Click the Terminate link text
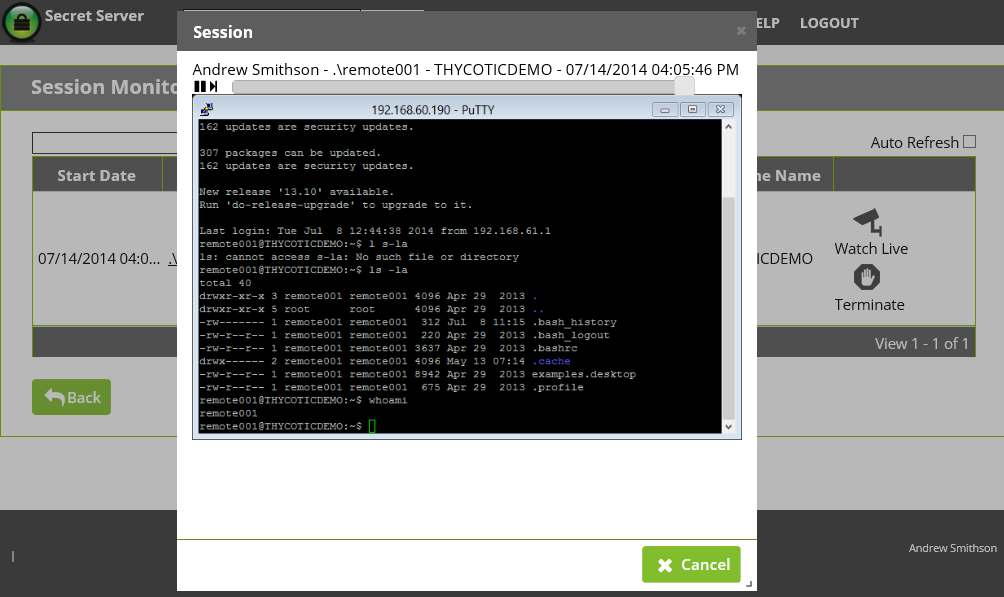Viewport: 1004px width, 597px height. pos(869,305)
